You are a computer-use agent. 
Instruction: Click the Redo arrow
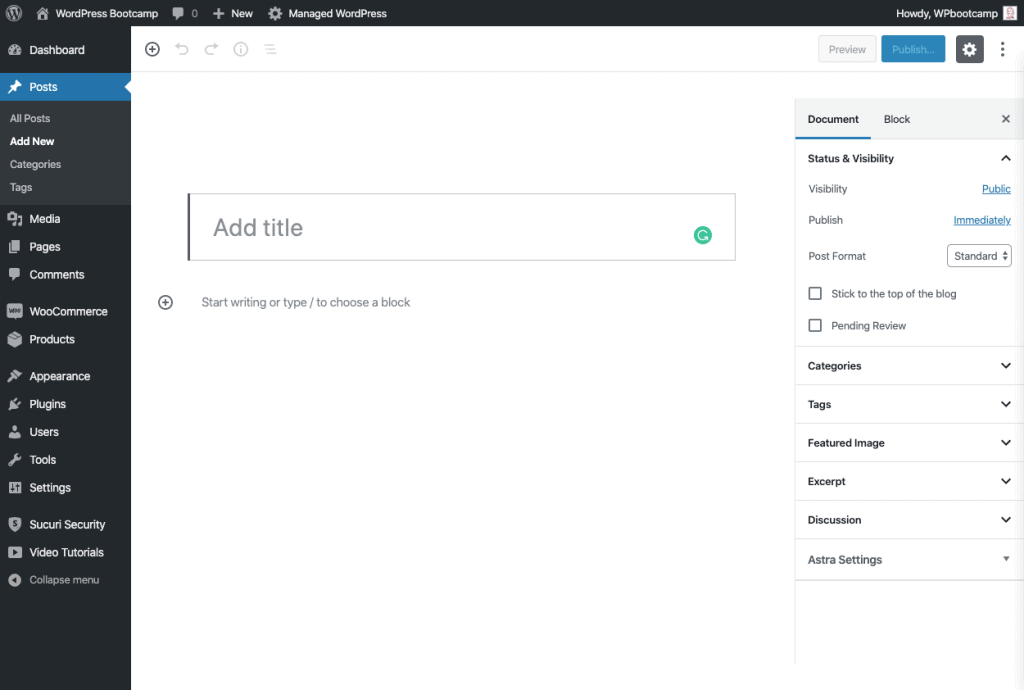tap(211, 49)
